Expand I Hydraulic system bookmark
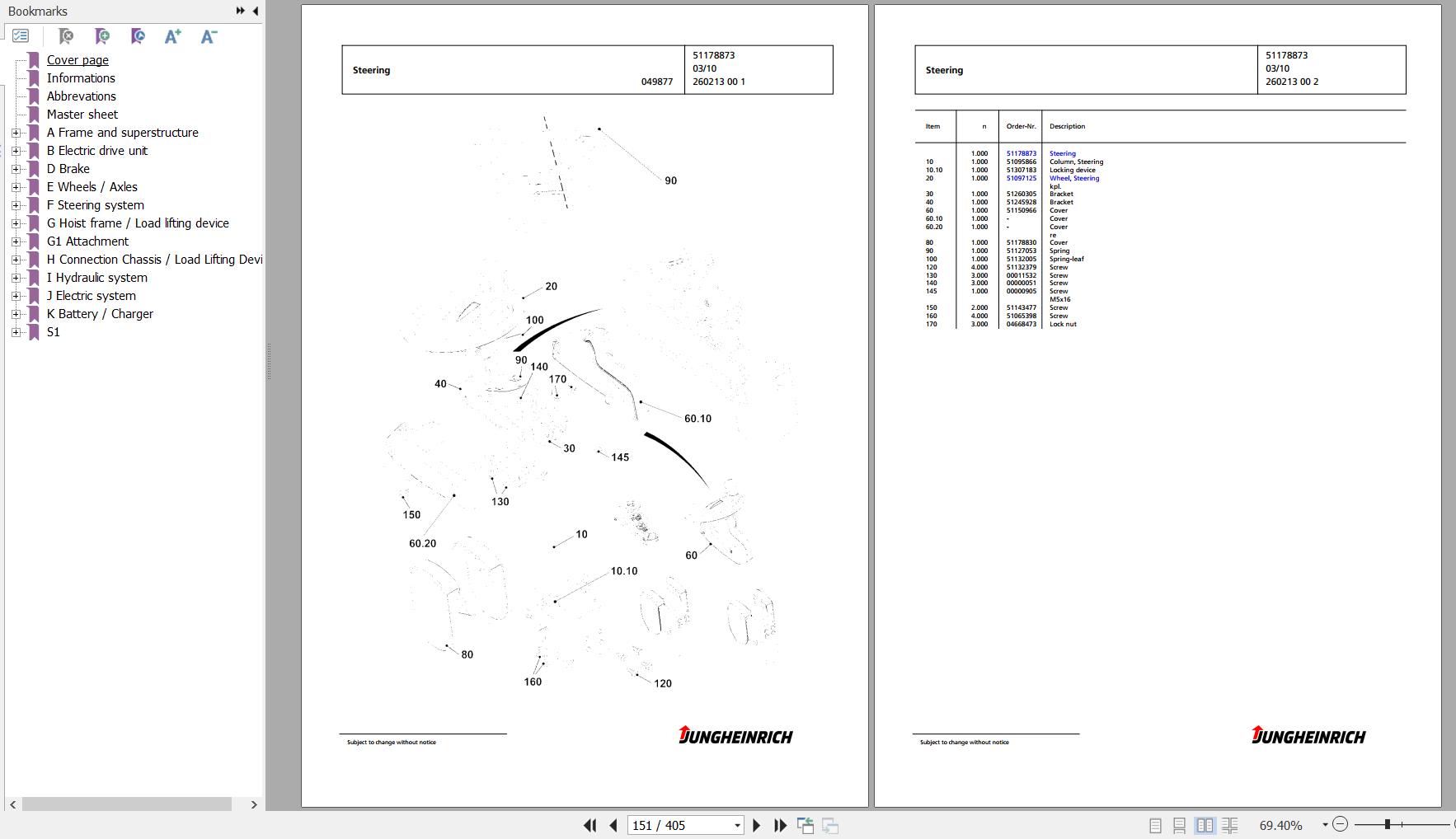Viewport: 1456px width, 839px height. click(16, 278)
